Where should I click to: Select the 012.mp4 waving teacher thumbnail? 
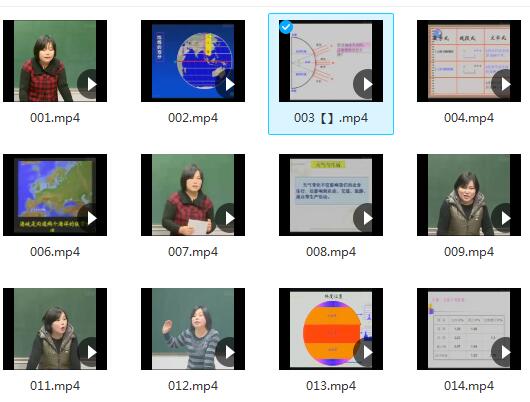[193, 329]
